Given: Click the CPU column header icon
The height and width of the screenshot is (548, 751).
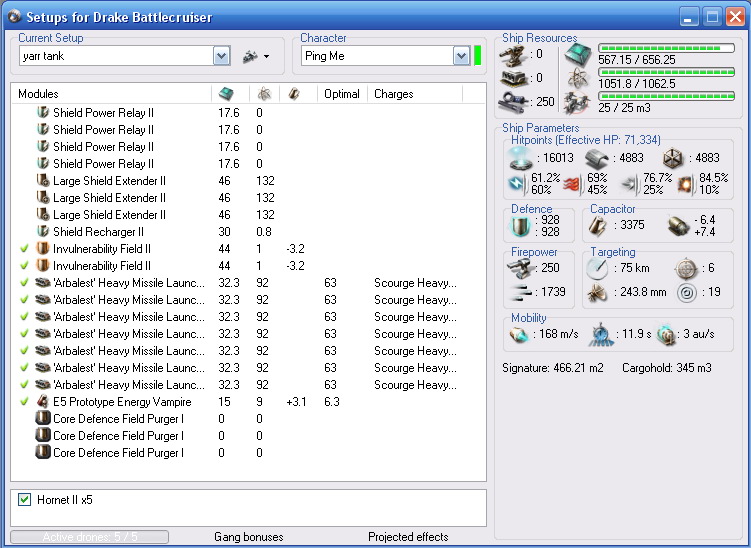Looking at the screenshot, I should 227,94.
